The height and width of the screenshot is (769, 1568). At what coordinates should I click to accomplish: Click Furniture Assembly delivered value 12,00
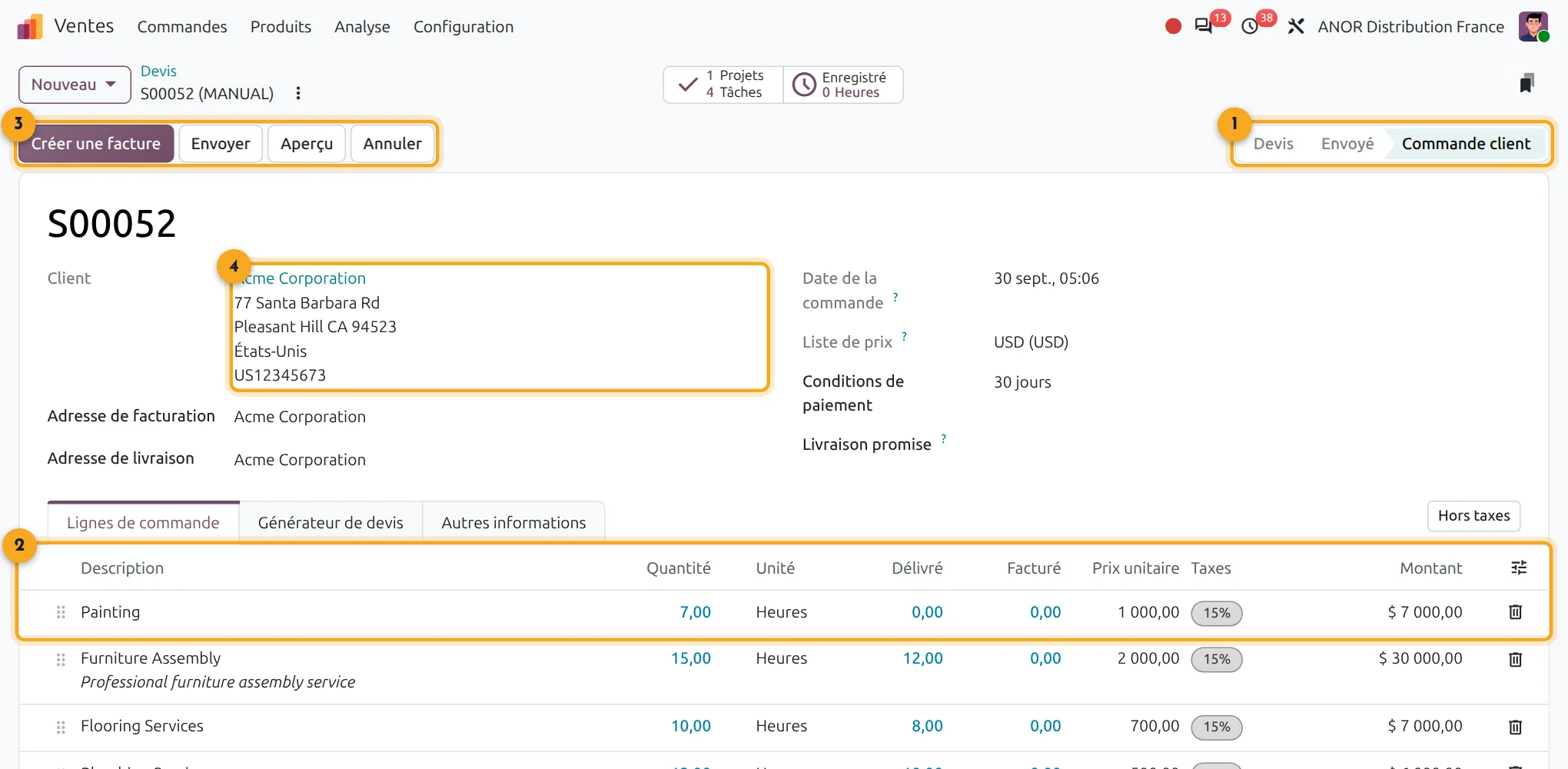point(922,658)
